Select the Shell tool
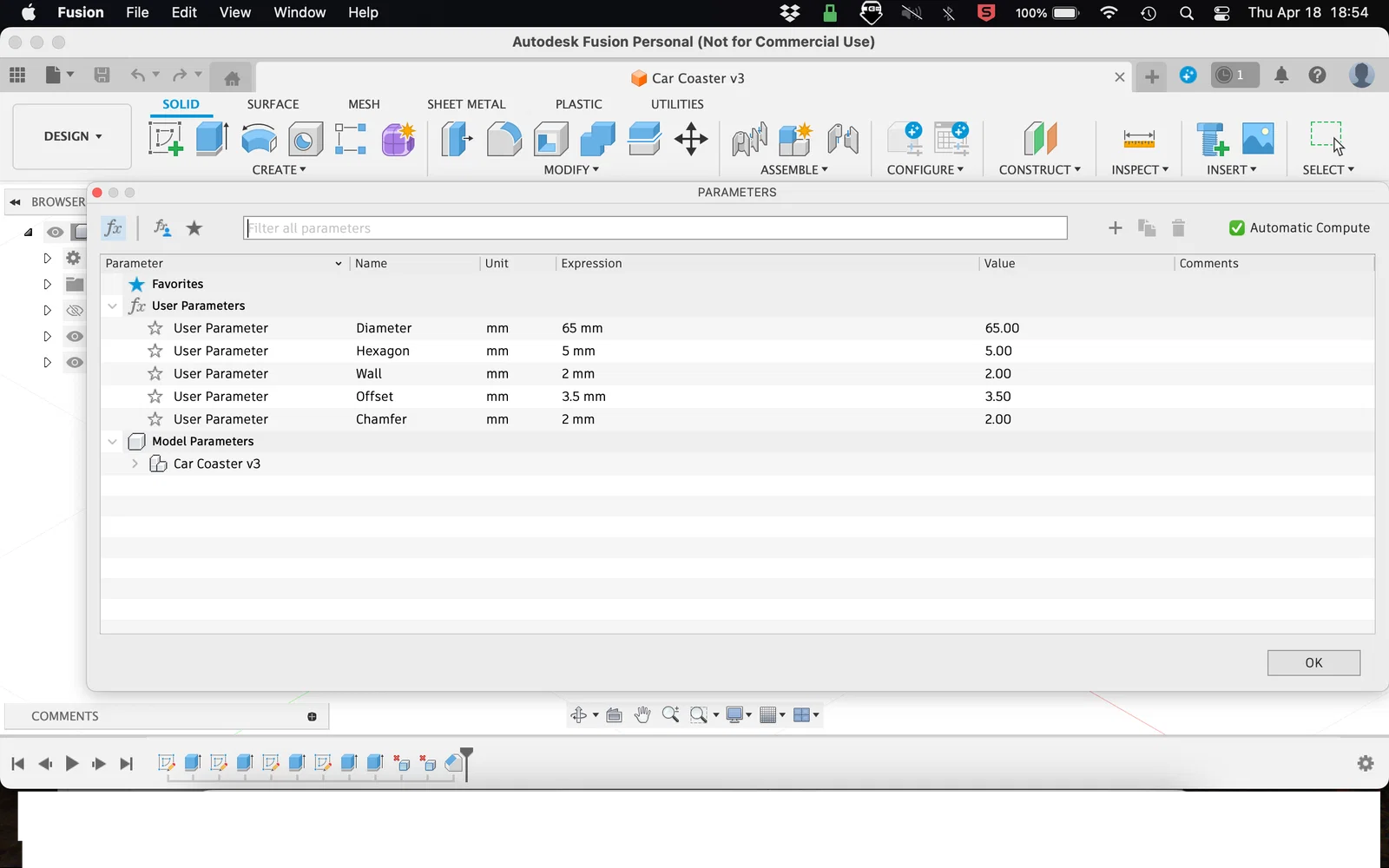 coord(550,139)
